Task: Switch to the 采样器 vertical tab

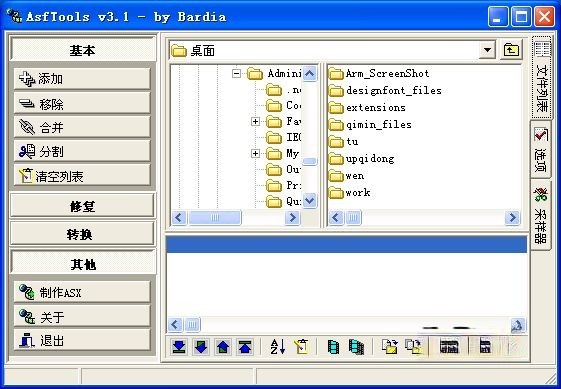Action: tap(541, 214)
